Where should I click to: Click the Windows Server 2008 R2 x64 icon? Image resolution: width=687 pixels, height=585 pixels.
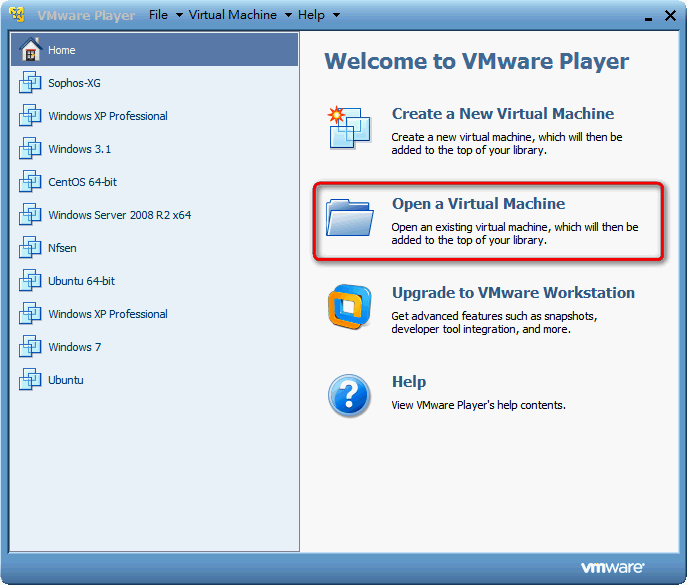click(x=30, y=214)
